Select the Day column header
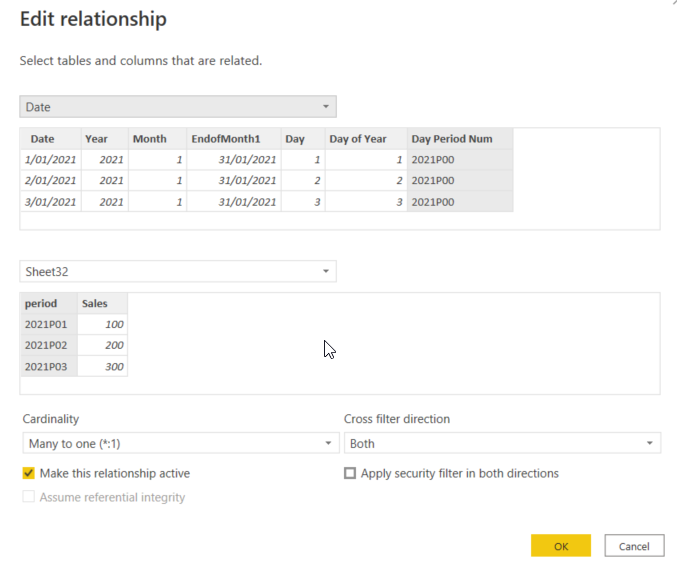 (x=303, y=139)
